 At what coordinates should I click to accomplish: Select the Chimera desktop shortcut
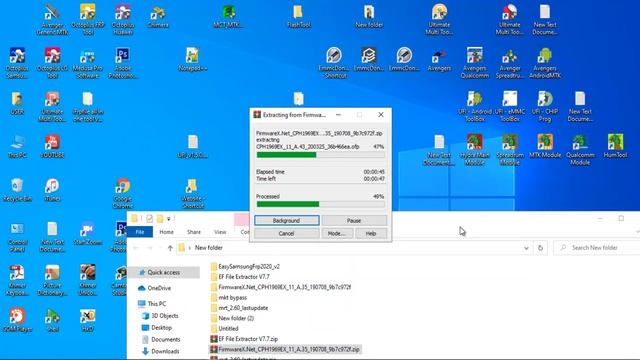point(158,16)
